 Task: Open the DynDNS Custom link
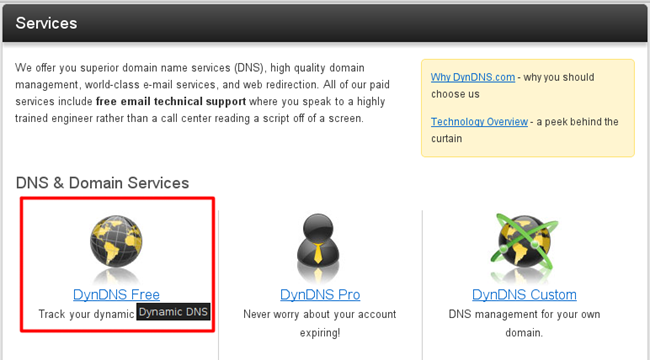click(x=524, y=294)
